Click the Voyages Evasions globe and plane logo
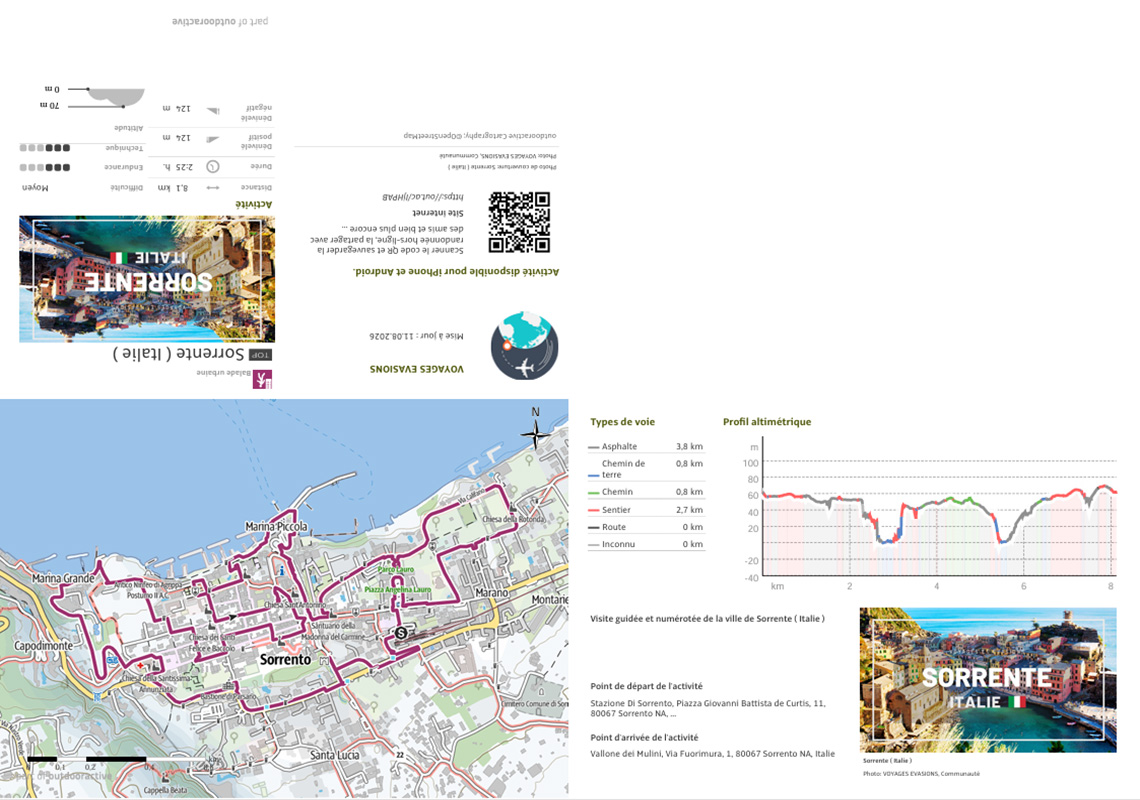 (x=524, y=346)
